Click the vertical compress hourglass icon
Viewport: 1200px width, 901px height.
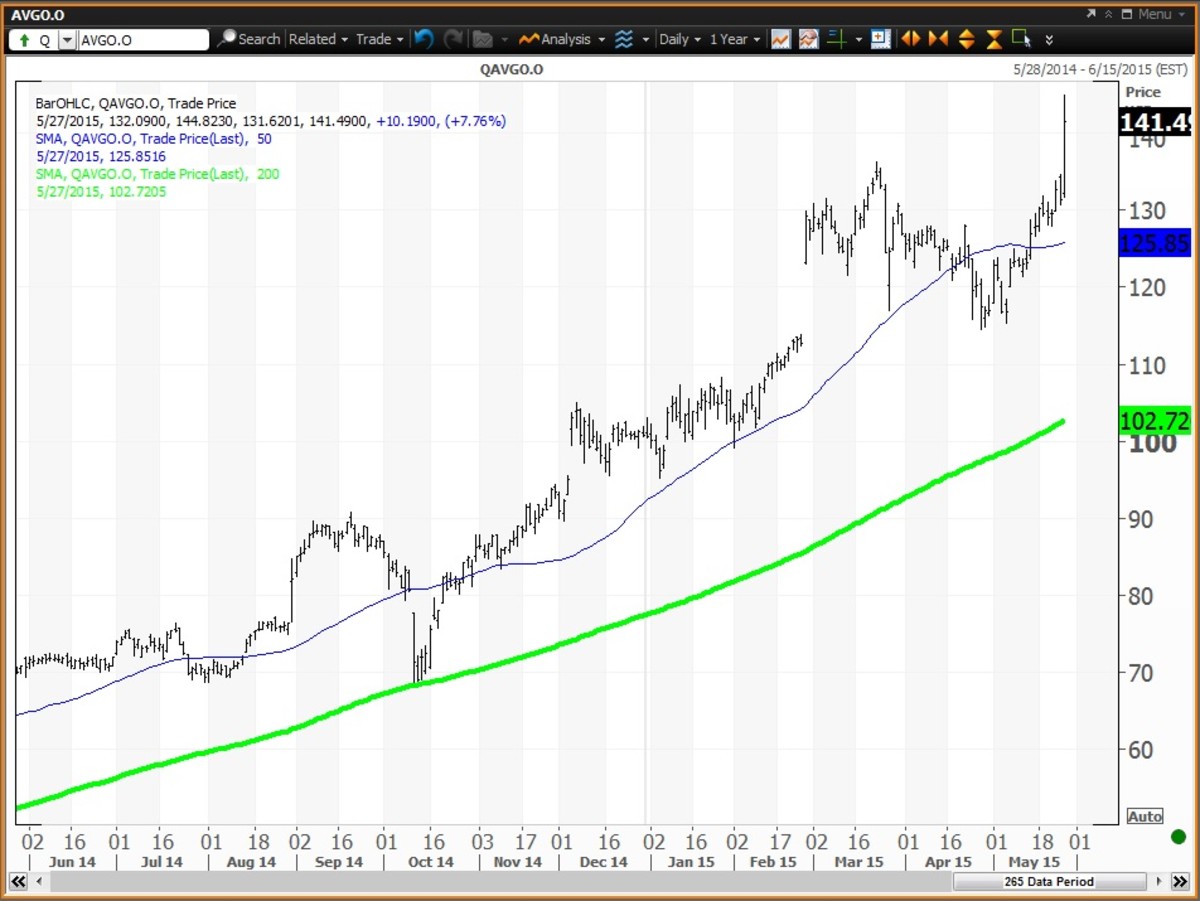coord(994,39)
